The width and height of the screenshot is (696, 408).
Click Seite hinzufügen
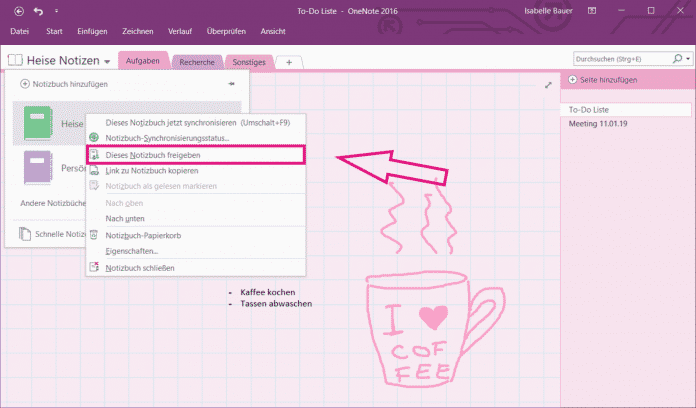click(x=608, y=79)
